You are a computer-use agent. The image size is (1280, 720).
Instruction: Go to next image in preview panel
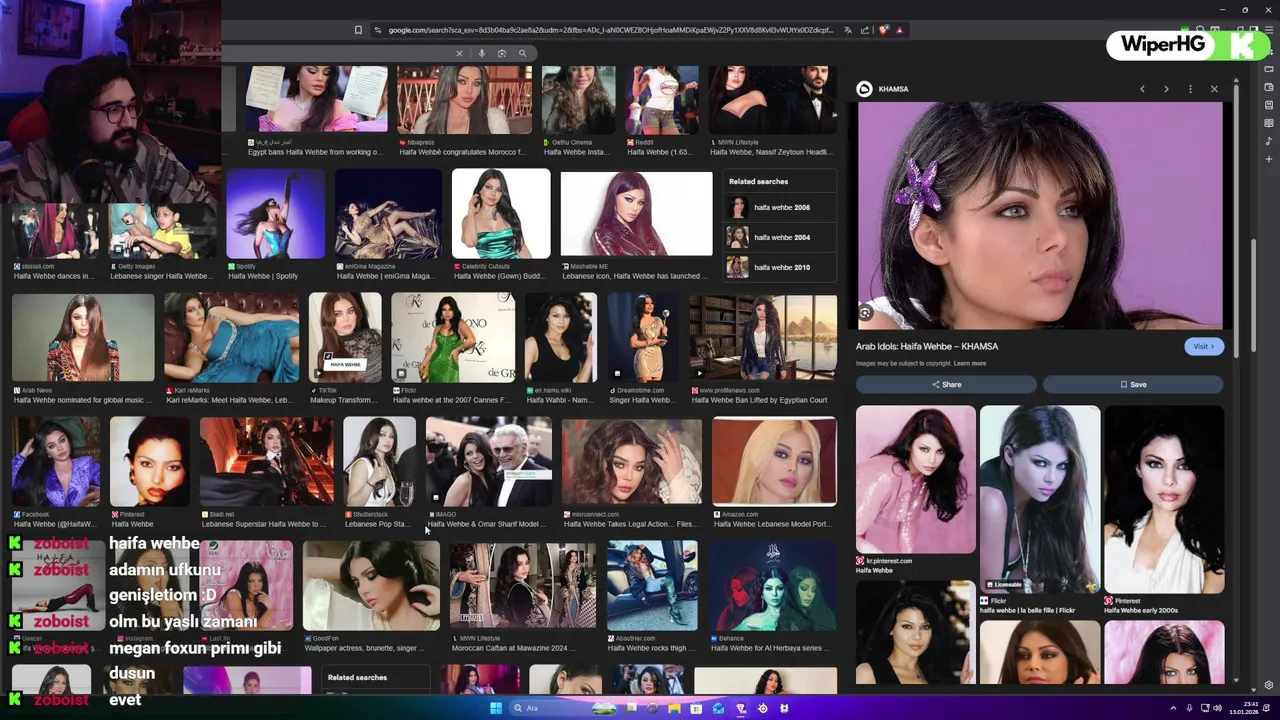(x=1166, y=89)
